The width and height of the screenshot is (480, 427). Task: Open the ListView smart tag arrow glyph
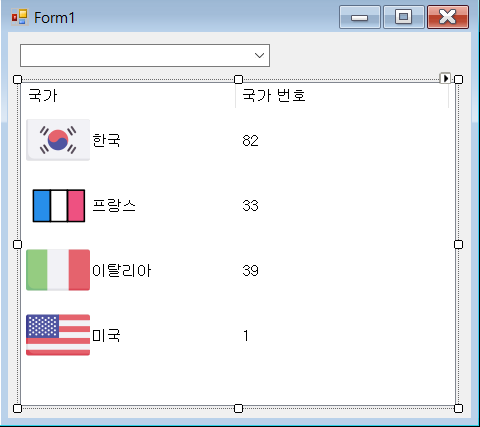tap(445, 79)
